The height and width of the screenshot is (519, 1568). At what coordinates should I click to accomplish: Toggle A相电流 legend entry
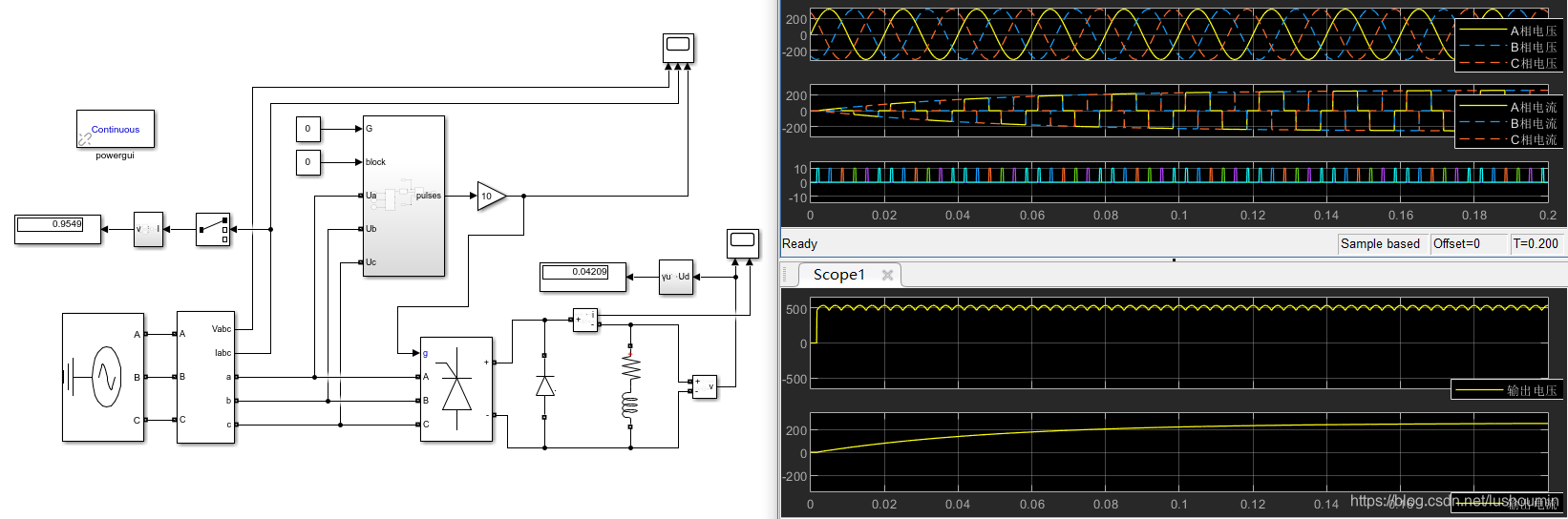pyautogui.click(x=1509, y=108)
